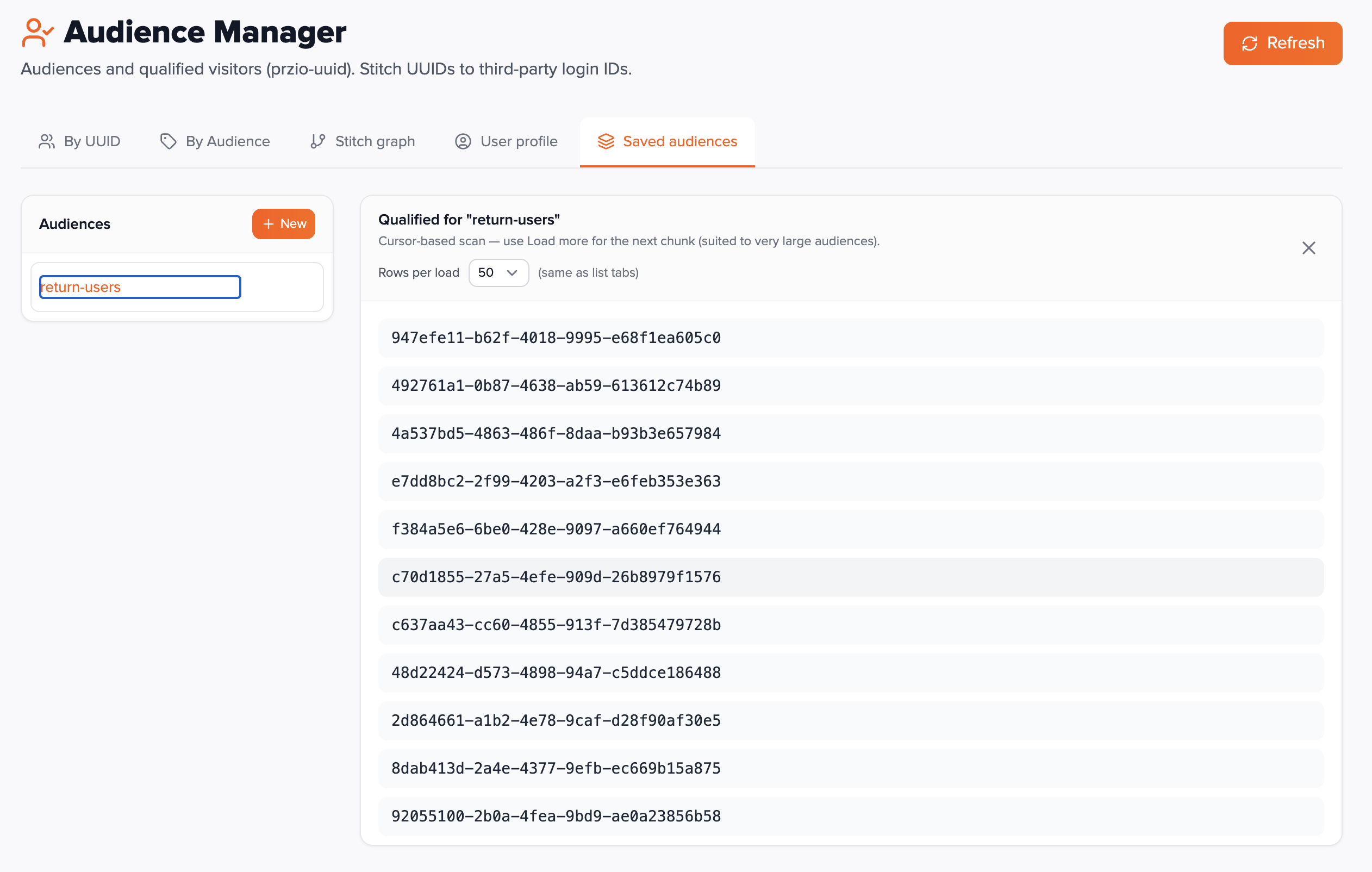Create a New audience
The height and width of the screenshot is (872, 1372).
click(x=284, y=224)
